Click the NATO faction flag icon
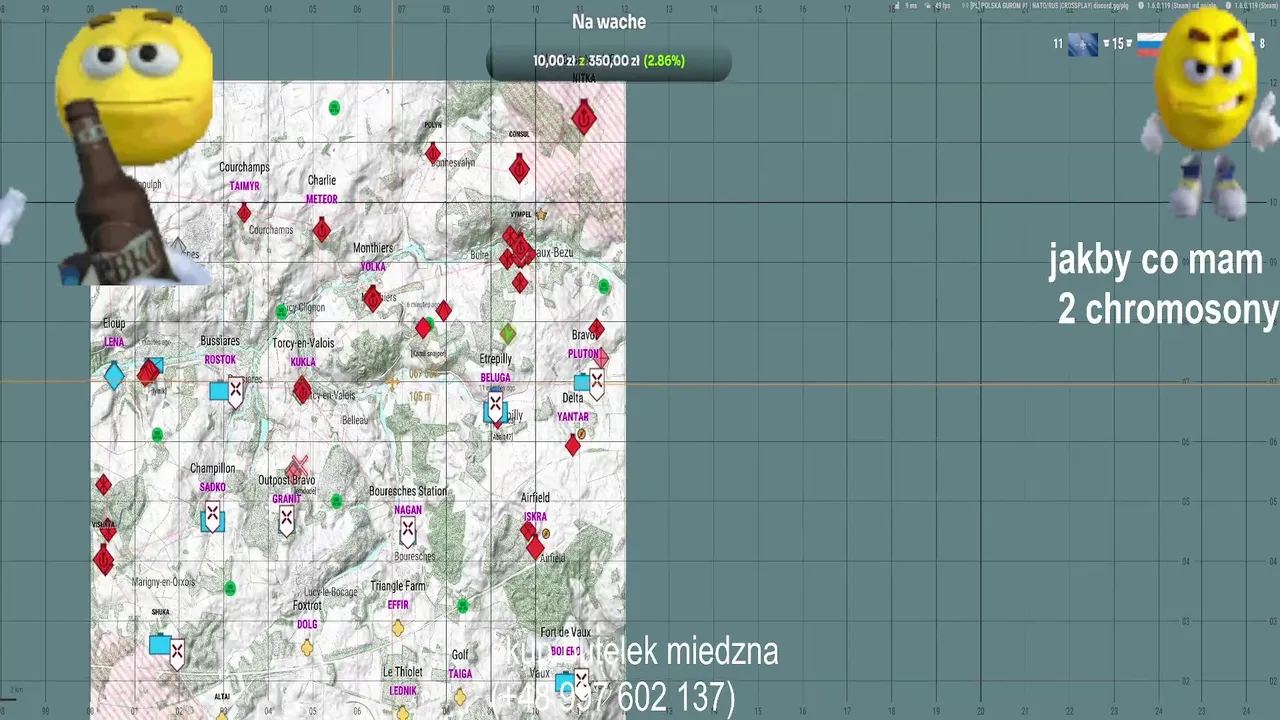This screenshot has width=1280, height=720. pyautogui.click(x=1083, y=44)
